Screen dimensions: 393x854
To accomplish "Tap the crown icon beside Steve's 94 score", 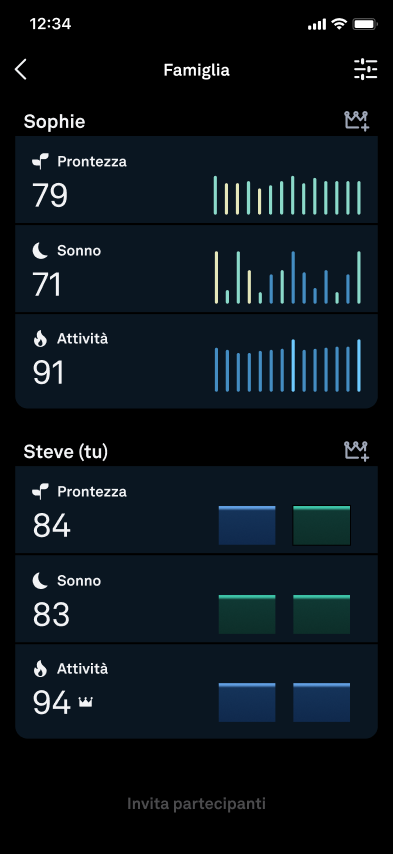I will 85,702.
